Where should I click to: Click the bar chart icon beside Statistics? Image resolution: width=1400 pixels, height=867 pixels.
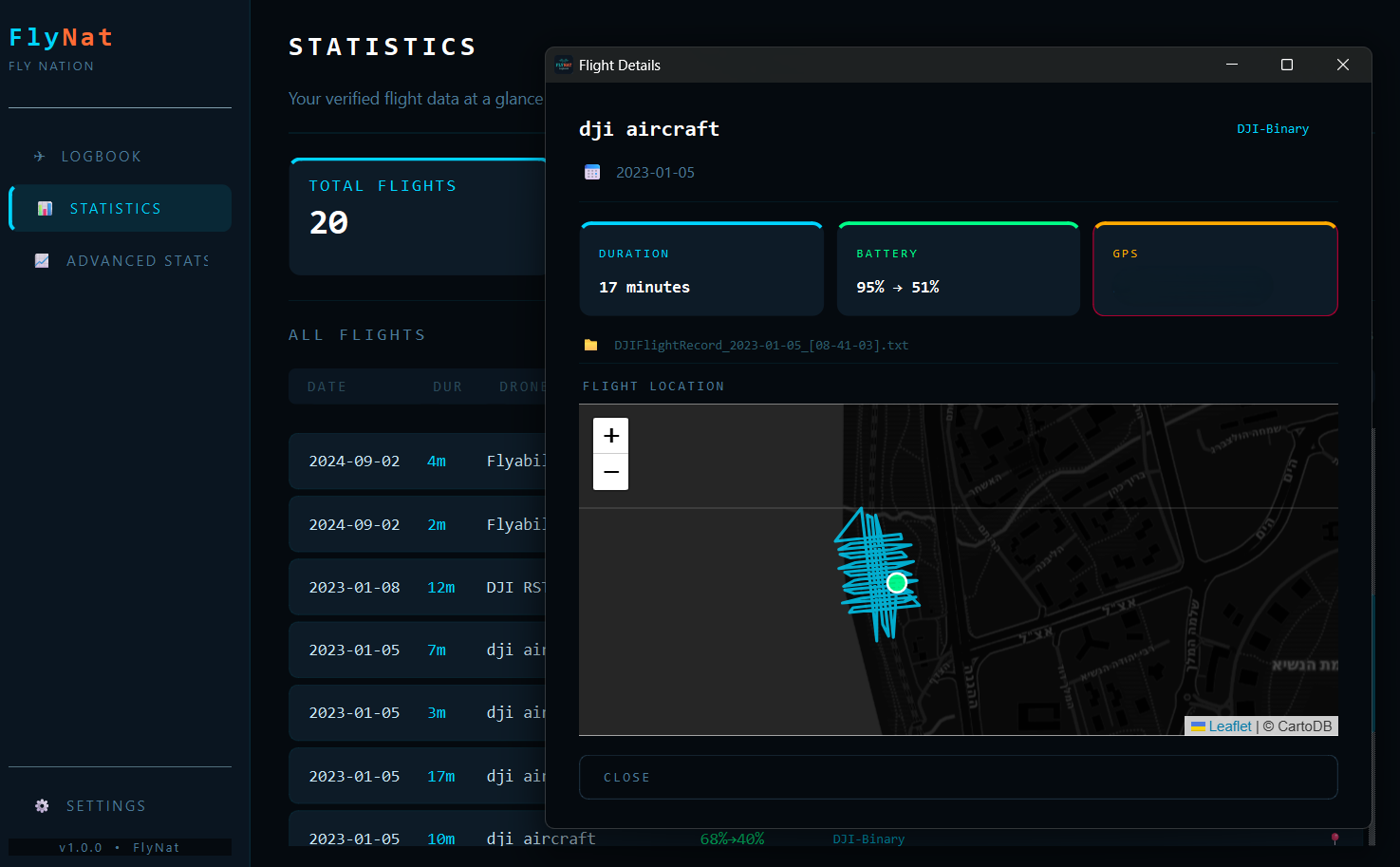click(x=45, y=208)
